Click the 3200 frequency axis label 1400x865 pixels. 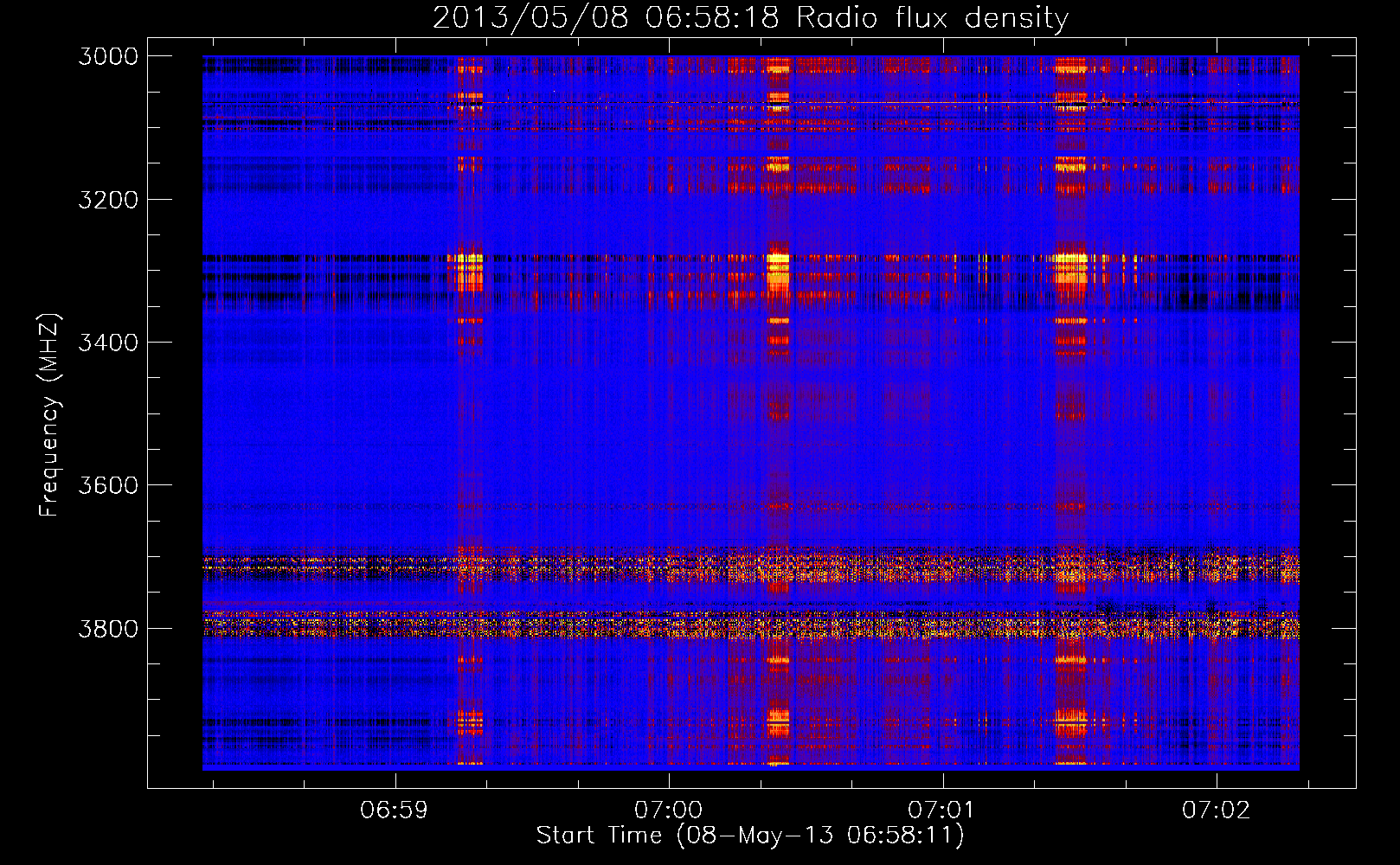click(108, 200)
